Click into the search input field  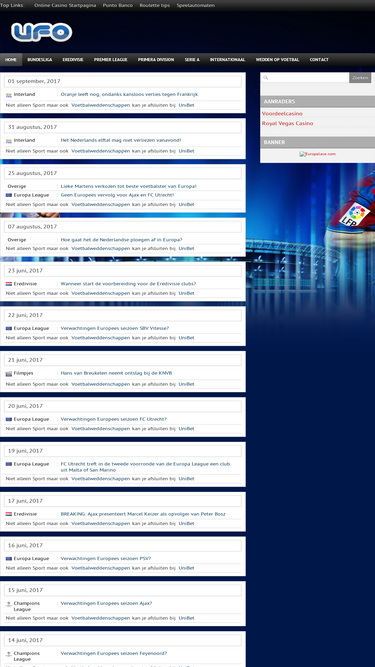309,78
